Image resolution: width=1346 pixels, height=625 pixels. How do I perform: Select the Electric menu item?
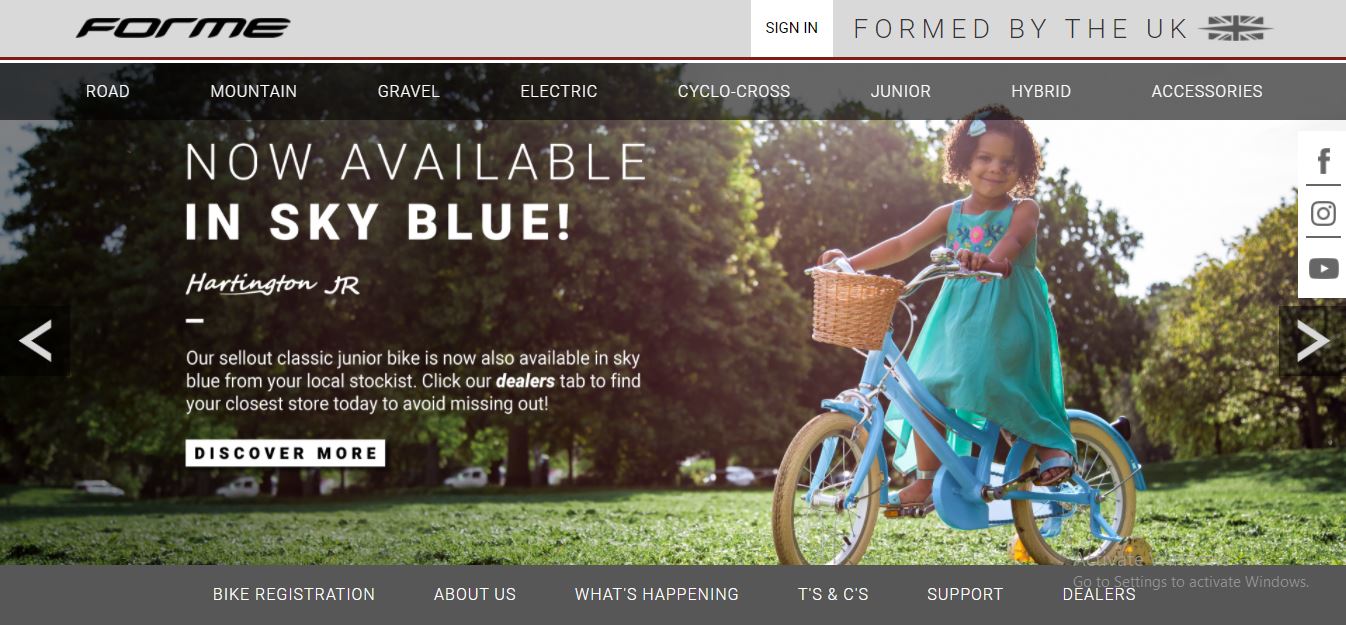click(558, 91)
